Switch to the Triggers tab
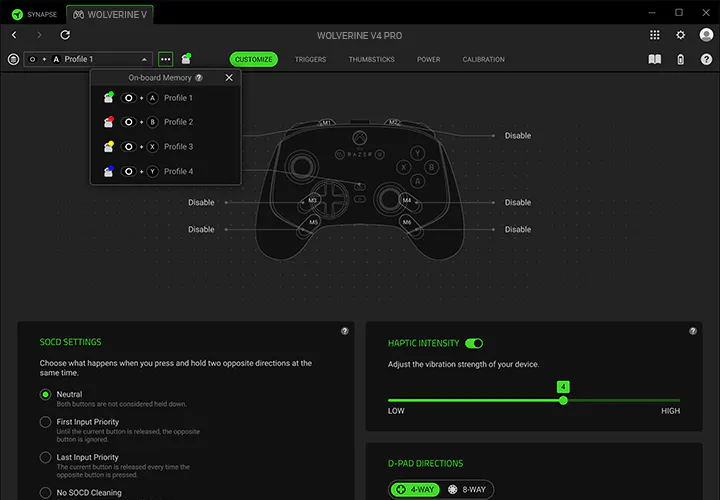Screen dimensions: 720x500 [x=310, y=59]
